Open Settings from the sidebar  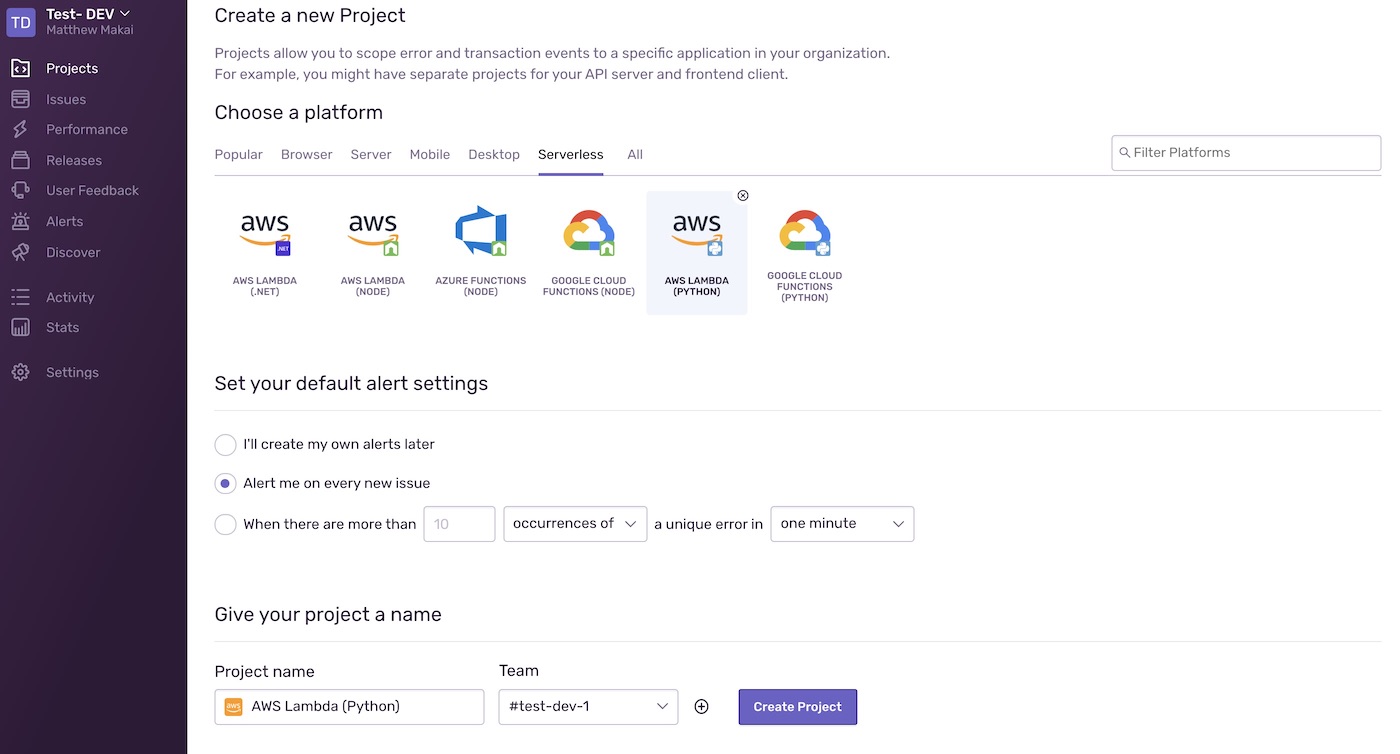pyautogui.click(x=72, y=372)
